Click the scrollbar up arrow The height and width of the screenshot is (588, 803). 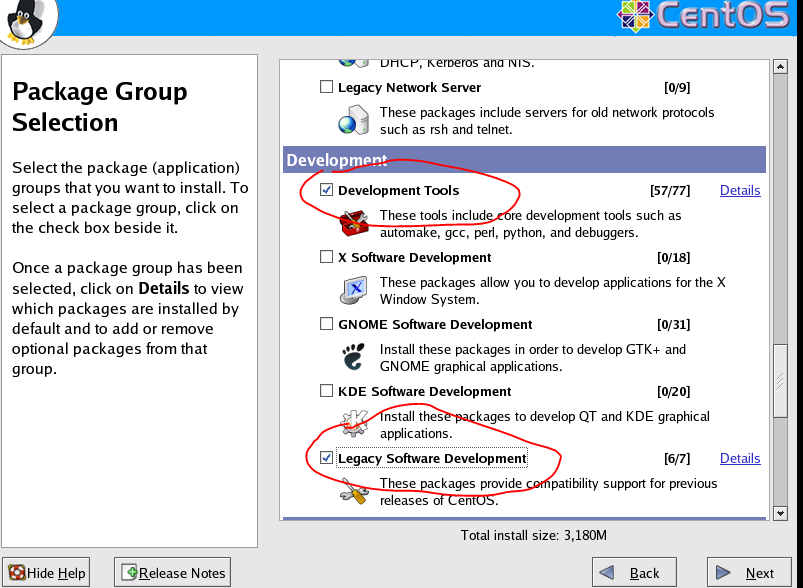(x=780, y=67)
